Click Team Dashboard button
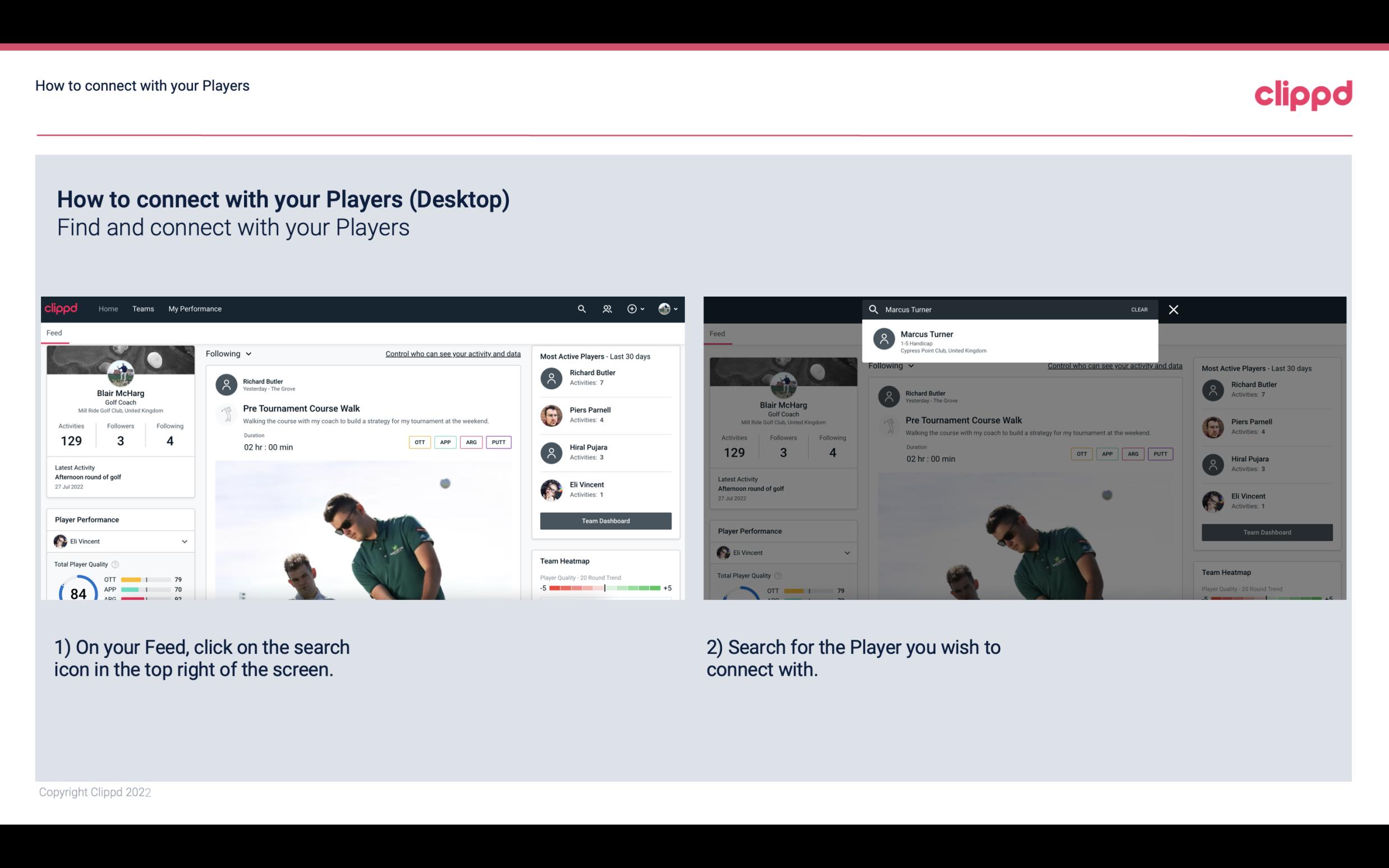The image size is (1389, 868). click(x=605, y=520)
